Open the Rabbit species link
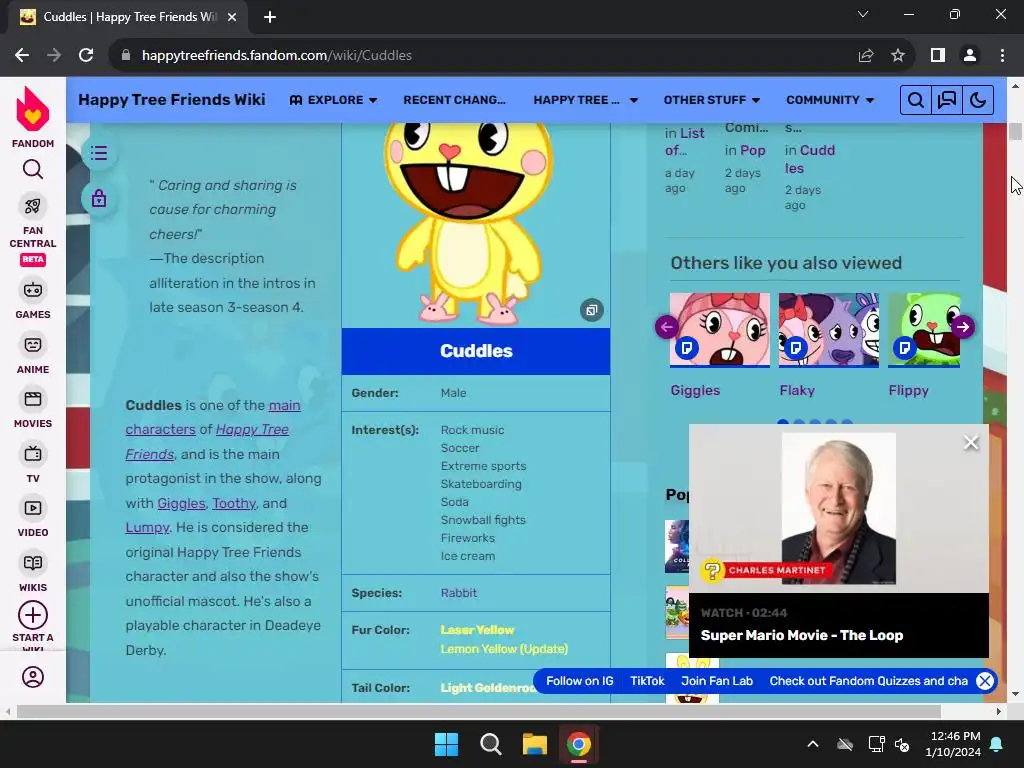This screenshot has height=768, width=1024. click(458, 593)
